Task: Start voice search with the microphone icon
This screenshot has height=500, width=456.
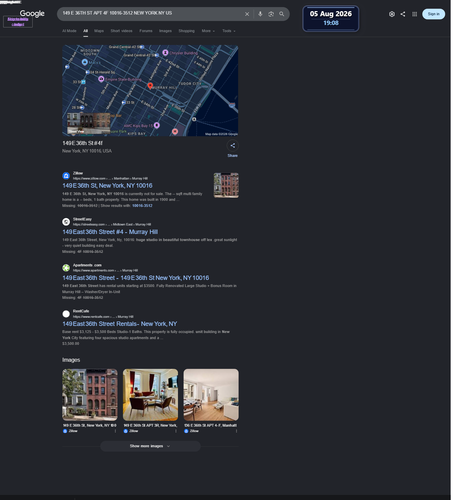Action: coord(260,14)
